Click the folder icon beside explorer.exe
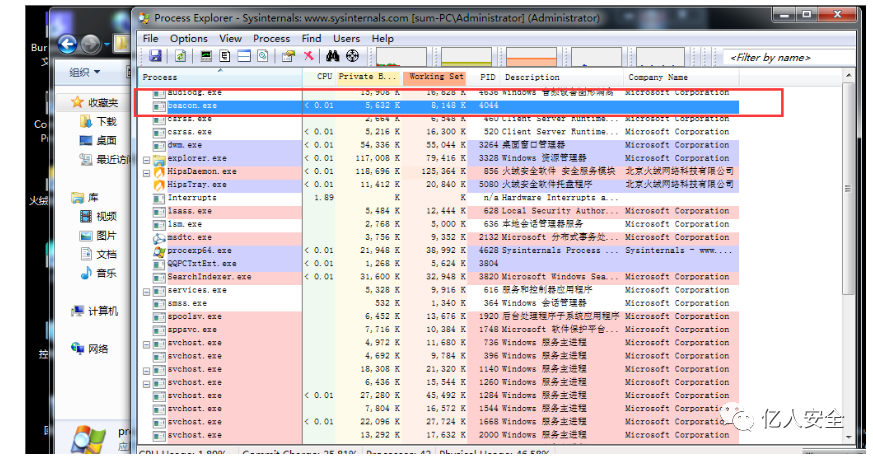Screen dimensions: 873x457 click(159, 159)
